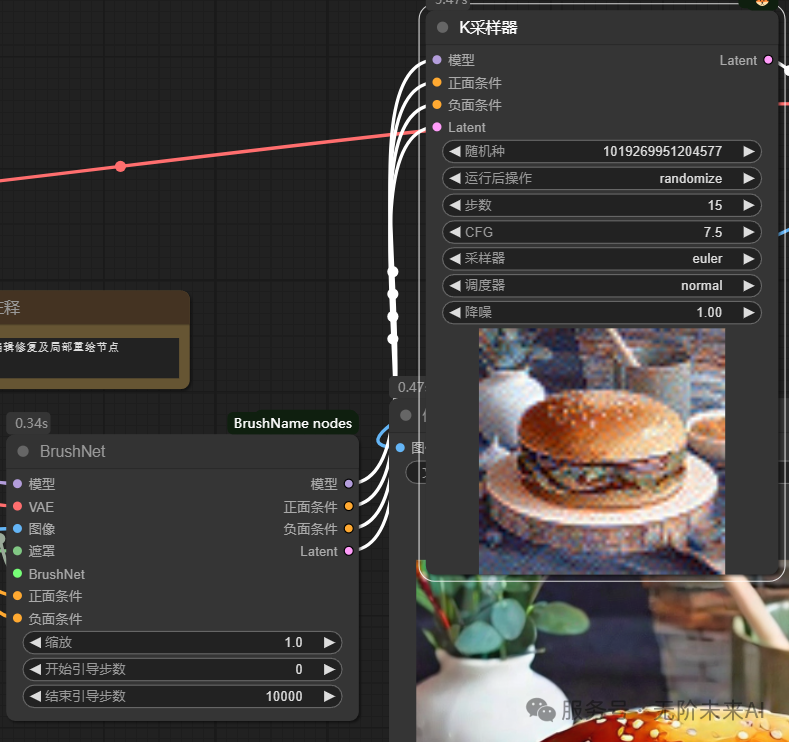
Task: Click the Latent input socket on K采样器
Action: pyautogui.click(x=437, y=127)
